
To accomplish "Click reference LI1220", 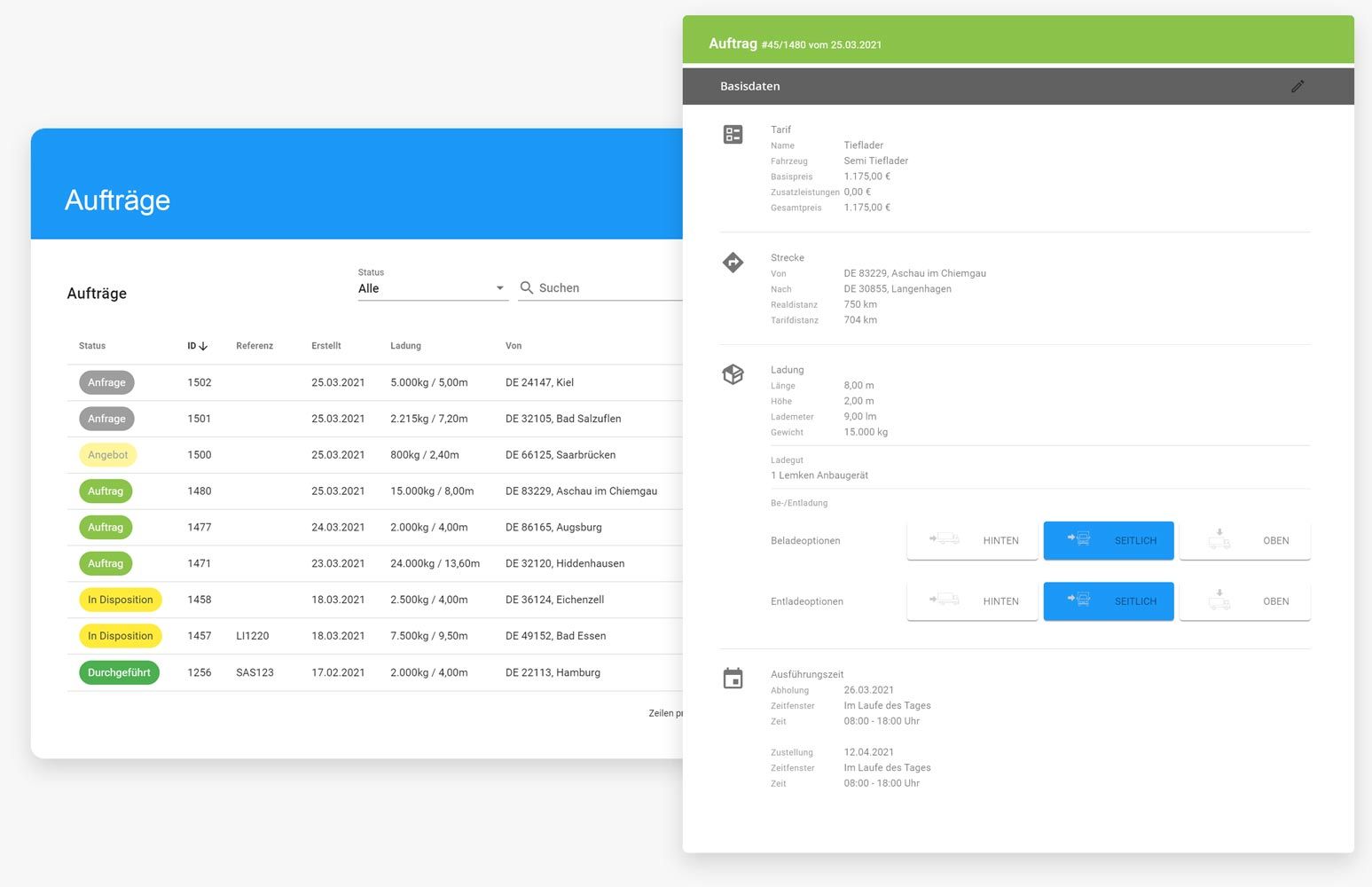I will (x=253, y=636).
